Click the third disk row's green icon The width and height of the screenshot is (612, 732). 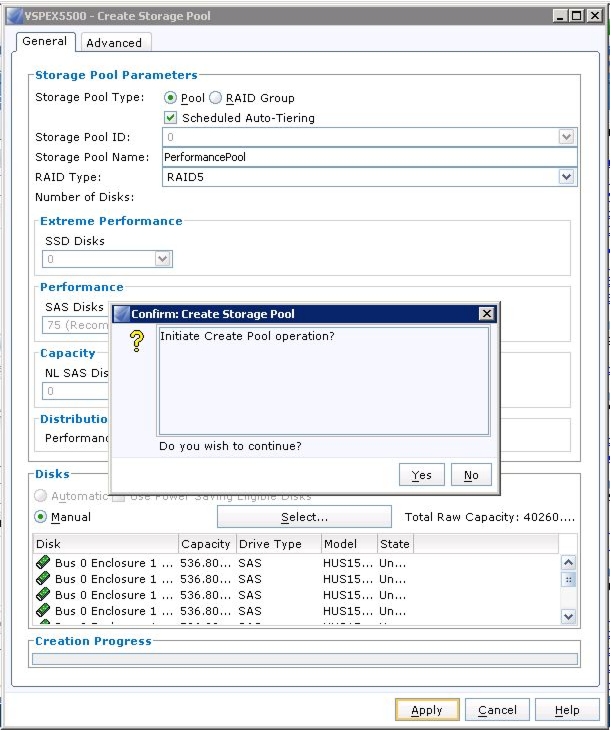(x=43, y=595)
